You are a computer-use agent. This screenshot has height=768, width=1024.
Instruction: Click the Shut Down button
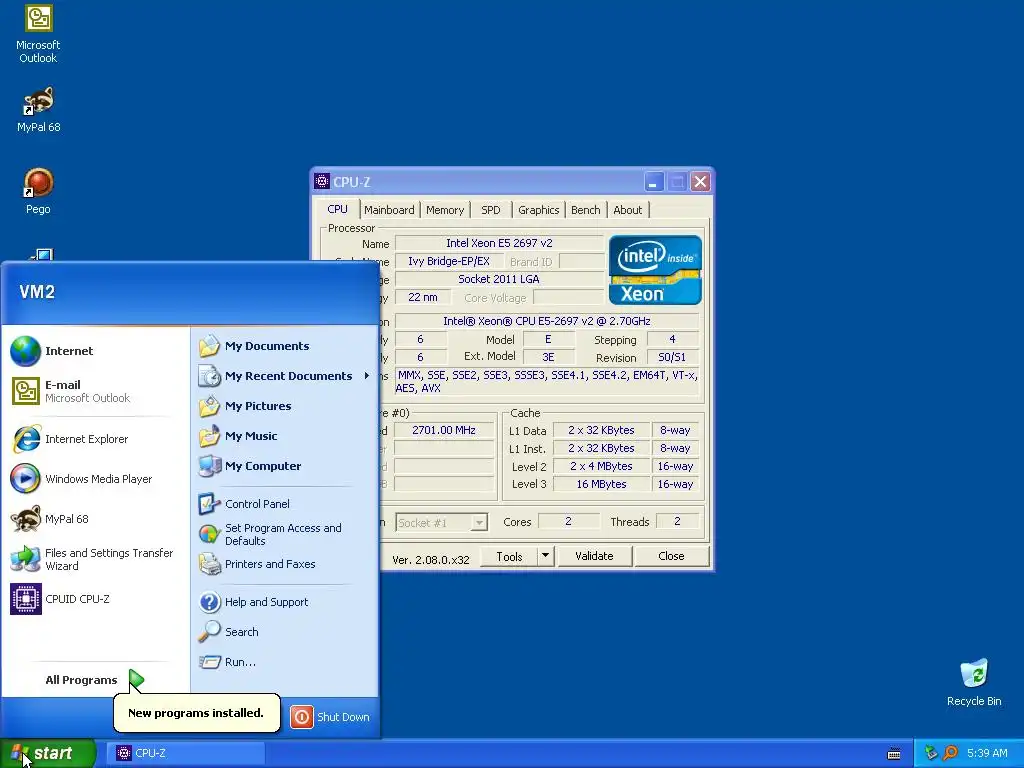331,717
